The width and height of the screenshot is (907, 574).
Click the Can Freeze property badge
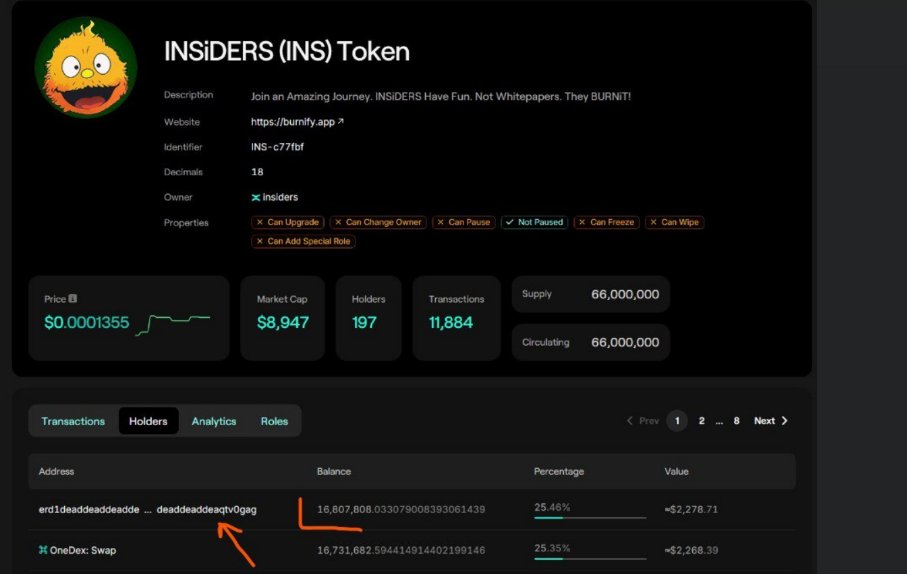(x=607, y=222)
